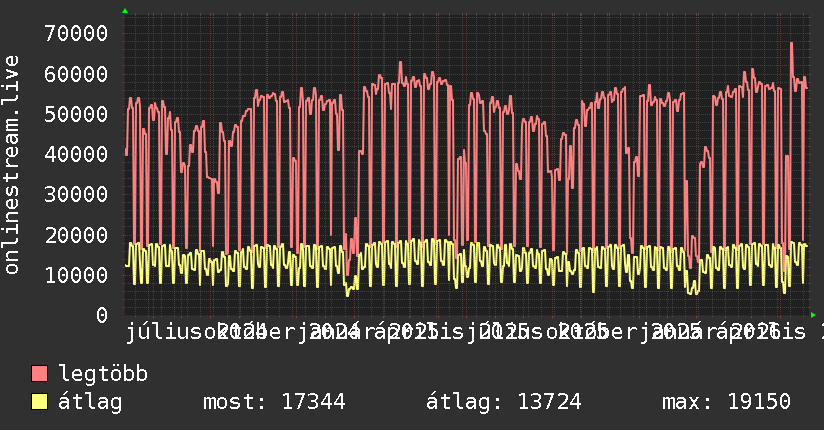Click the most: 17344 statistic
Image resolution: width=824 pixels, height=430 pixels.
274,402
